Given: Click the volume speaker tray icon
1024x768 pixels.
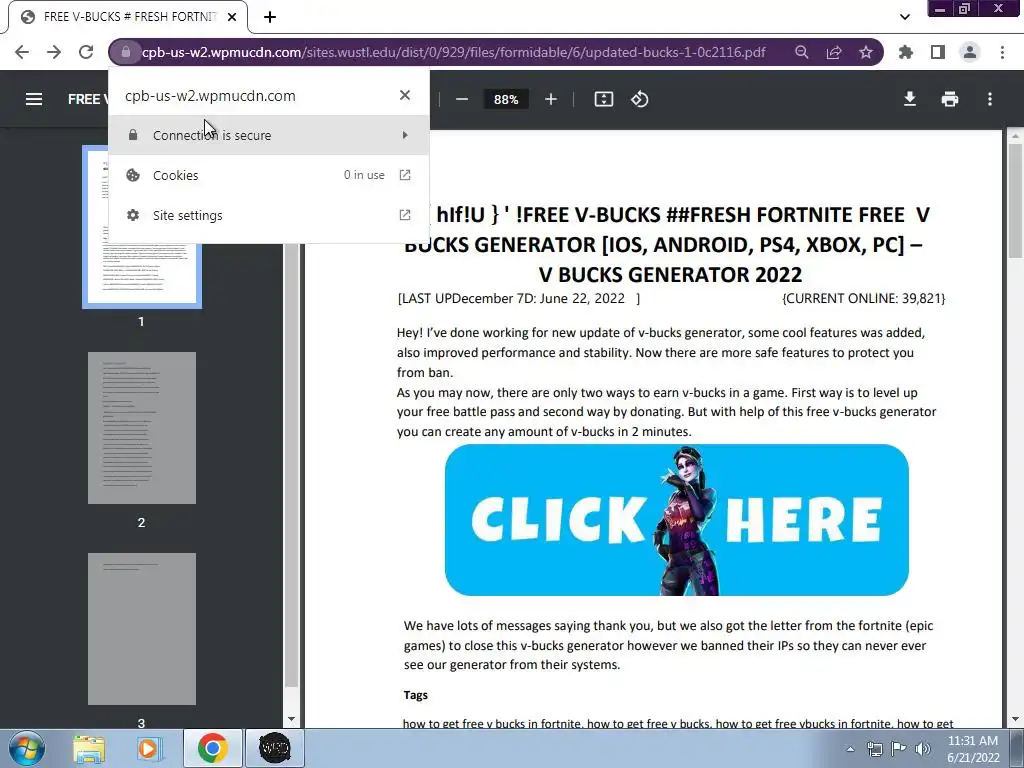Looking at the screenshot, I should [x=923, y=749].
